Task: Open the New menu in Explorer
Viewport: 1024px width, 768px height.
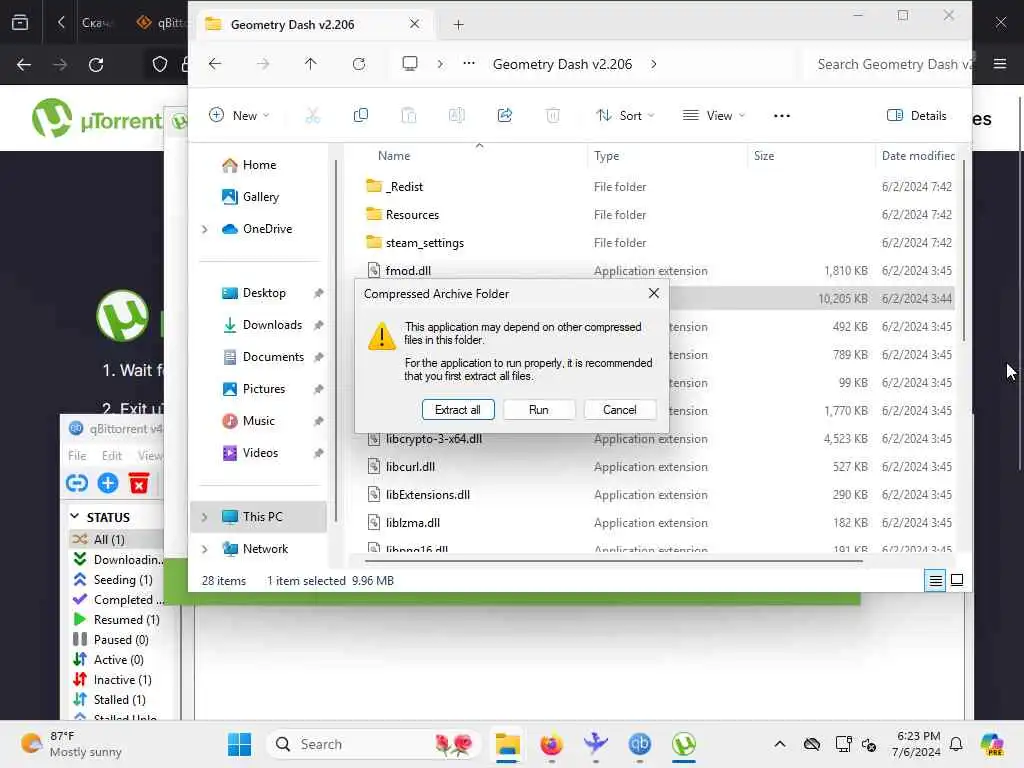Action: [239, 116]
